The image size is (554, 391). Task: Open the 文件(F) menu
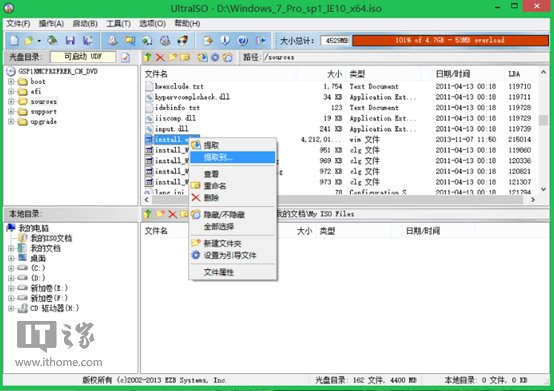pyautogui.click(x=18, y=24)
